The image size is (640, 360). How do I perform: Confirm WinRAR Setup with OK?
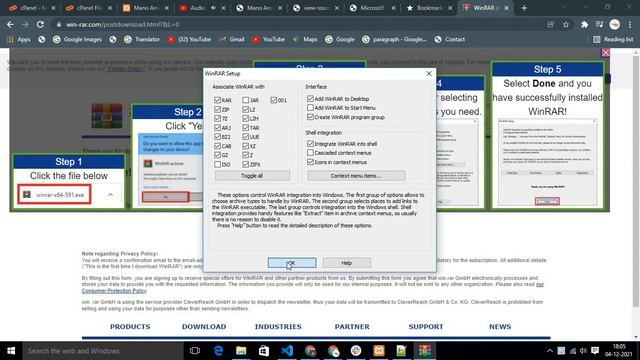click(292, 263)
